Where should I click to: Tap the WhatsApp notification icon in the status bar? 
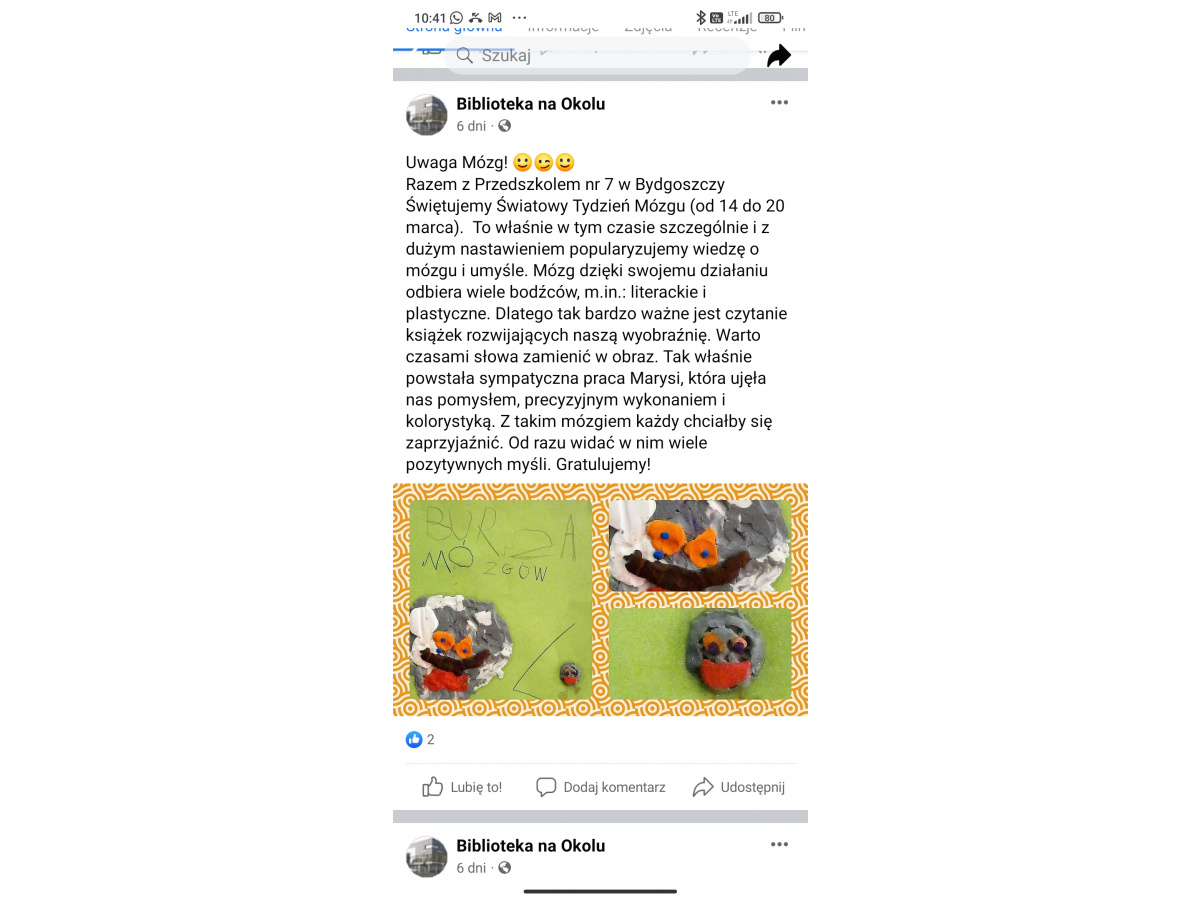tap(457, 17)
